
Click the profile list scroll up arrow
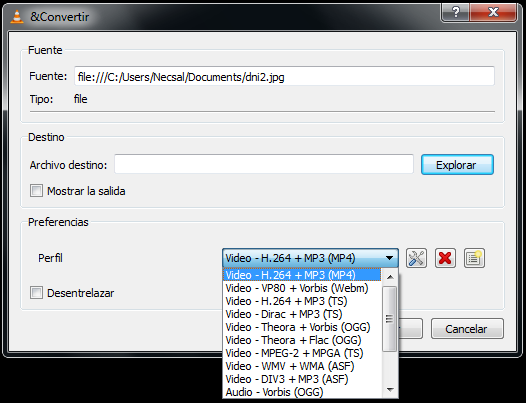(x=390, y=277)
